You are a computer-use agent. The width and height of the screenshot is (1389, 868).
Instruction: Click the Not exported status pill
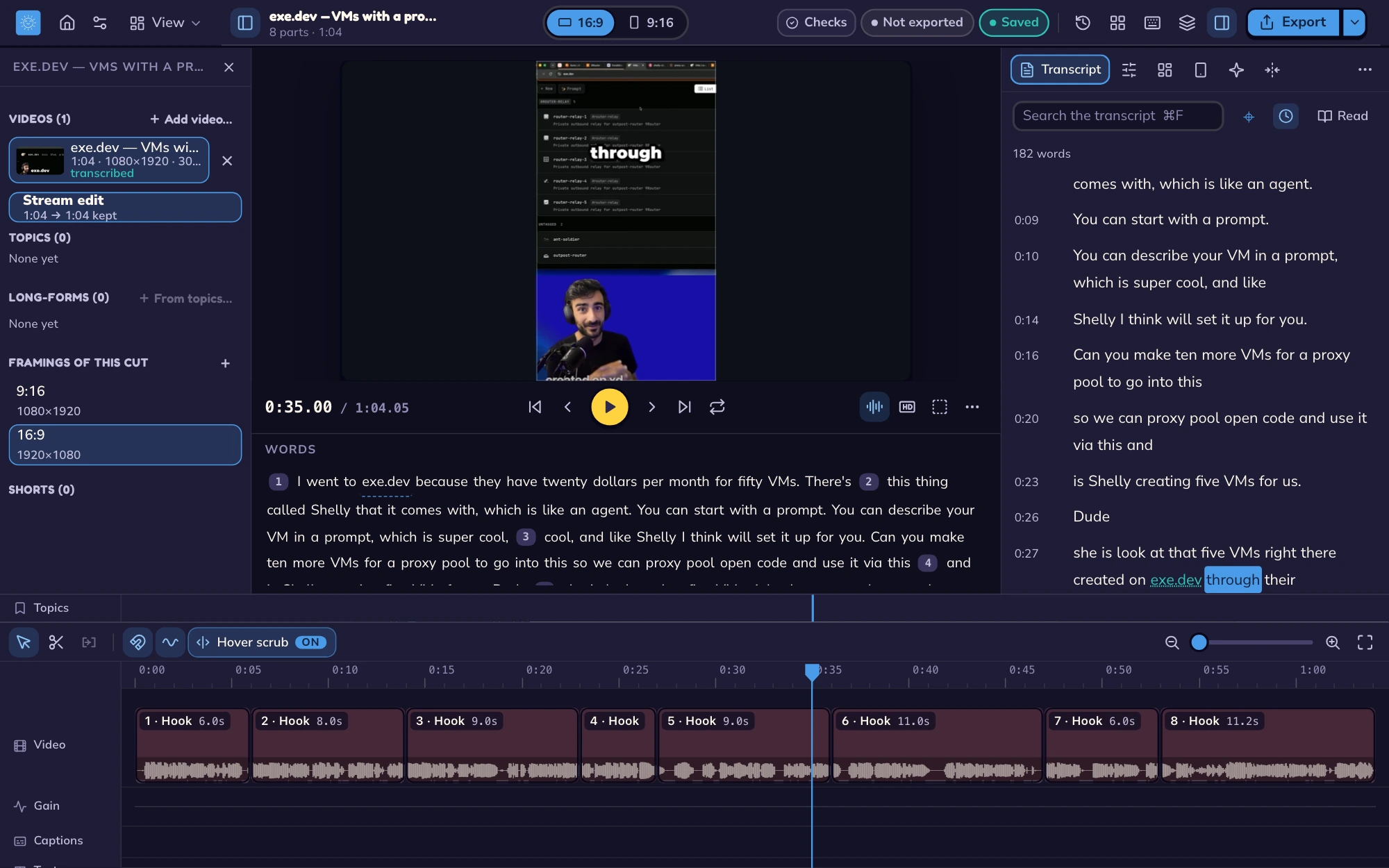[917, 22]
